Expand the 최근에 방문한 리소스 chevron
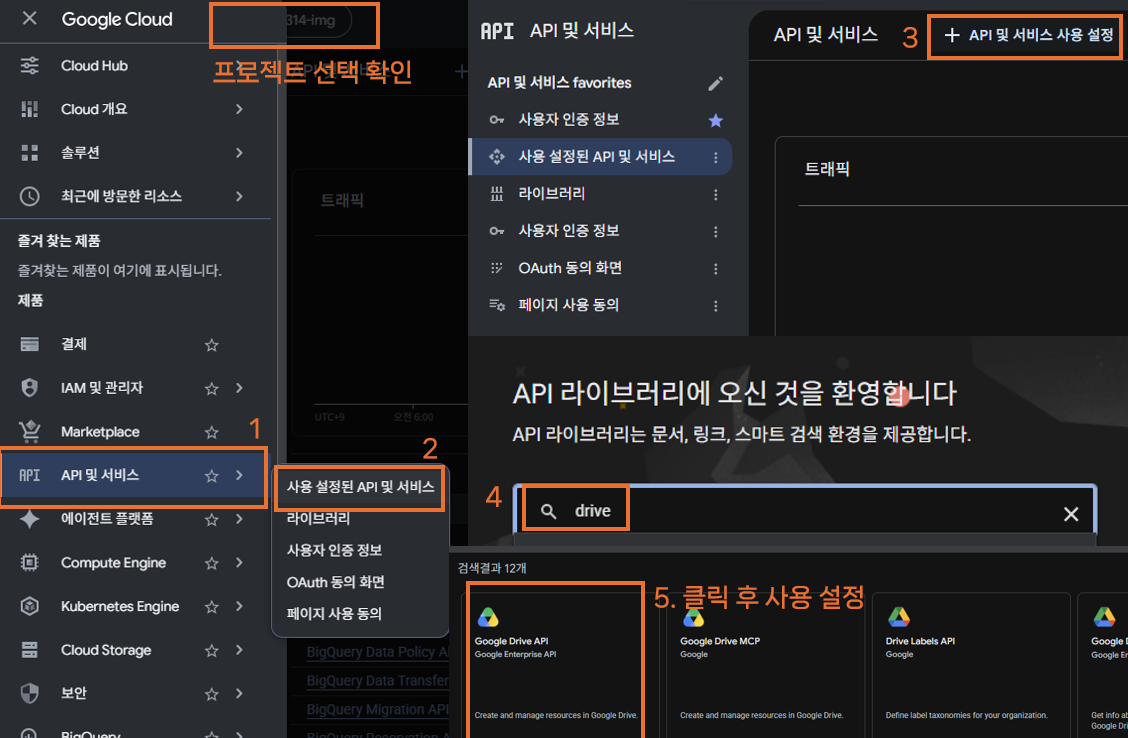This screenshot has width=1128, height=738. tap(240, 196)
